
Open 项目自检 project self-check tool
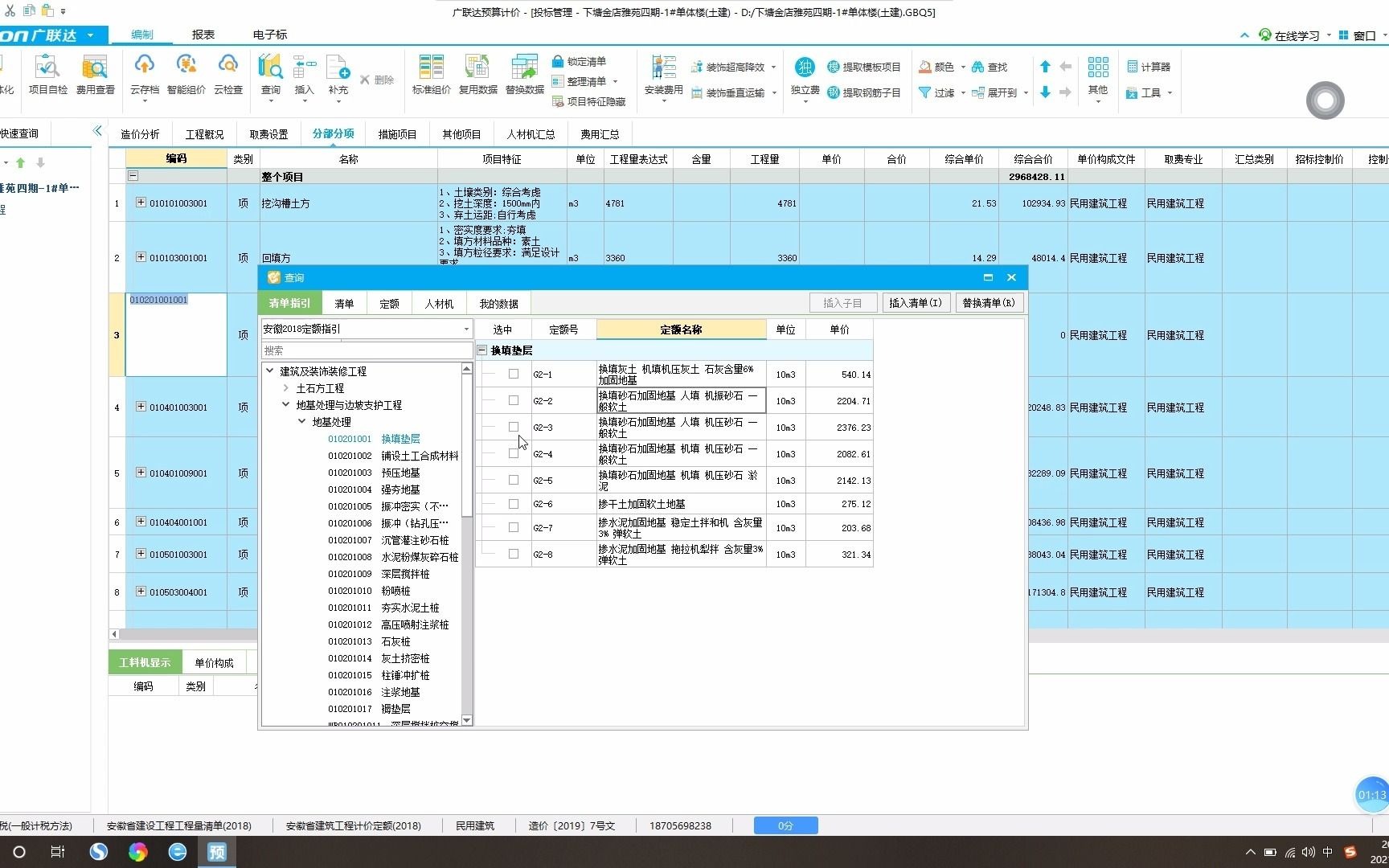(x=47, y=75)
